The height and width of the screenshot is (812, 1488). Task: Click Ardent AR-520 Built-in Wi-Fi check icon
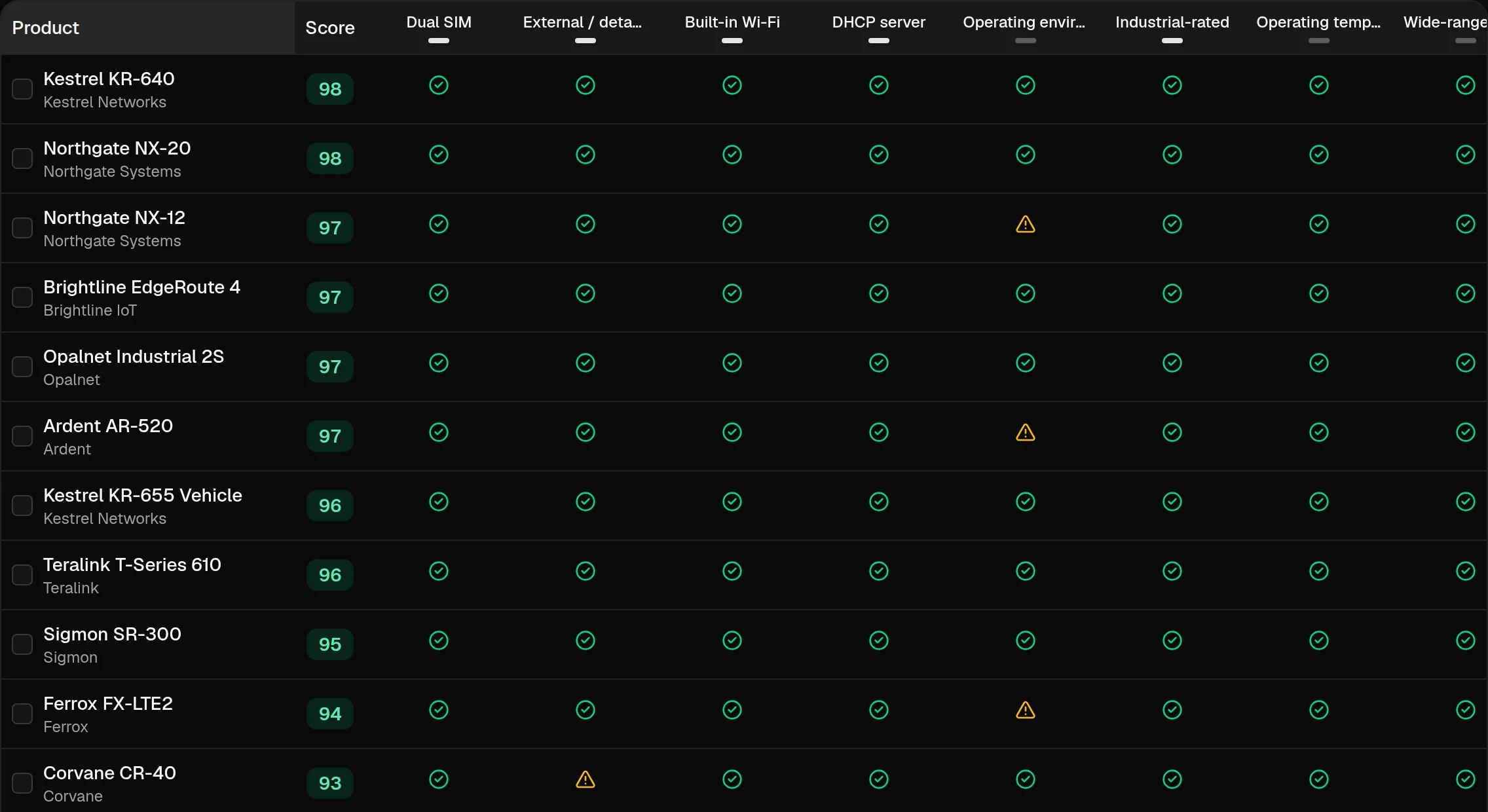(732, 432)
